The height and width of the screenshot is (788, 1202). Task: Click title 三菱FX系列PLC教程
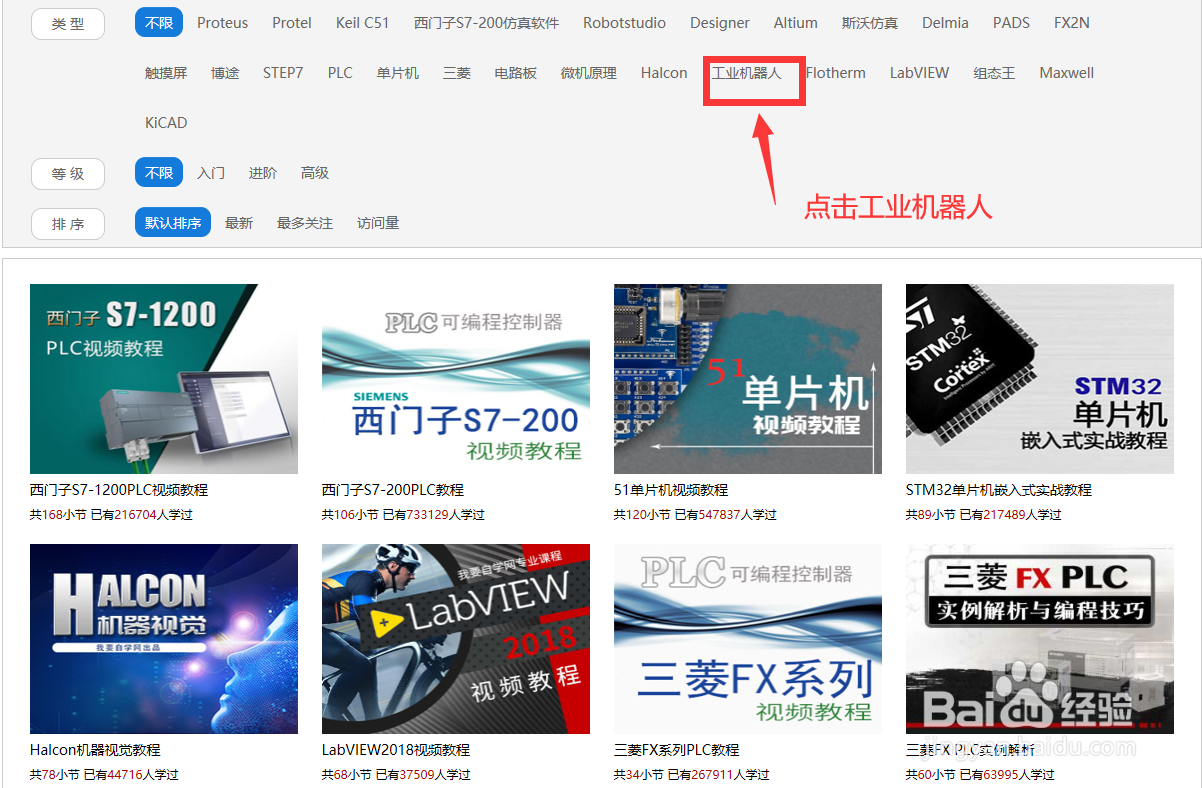coord(677,750)
